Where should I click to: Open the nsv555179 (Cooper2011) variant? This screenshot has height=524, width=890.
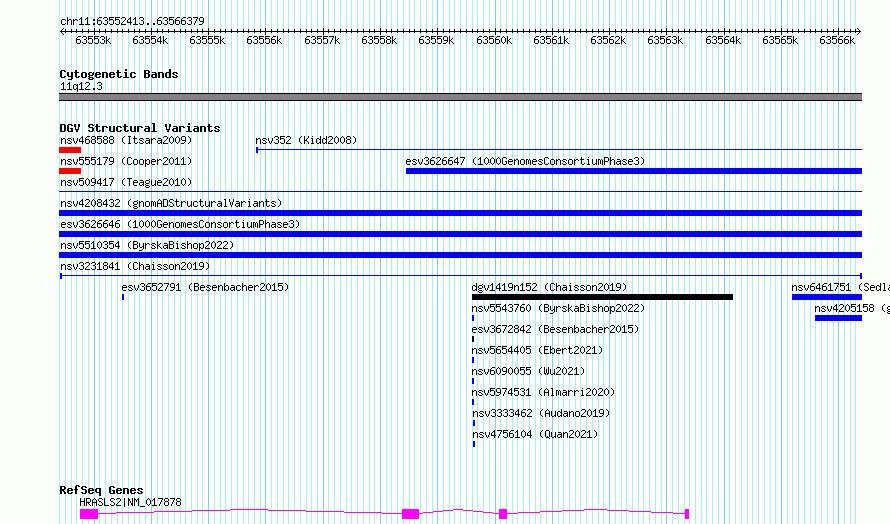[126, 161]
